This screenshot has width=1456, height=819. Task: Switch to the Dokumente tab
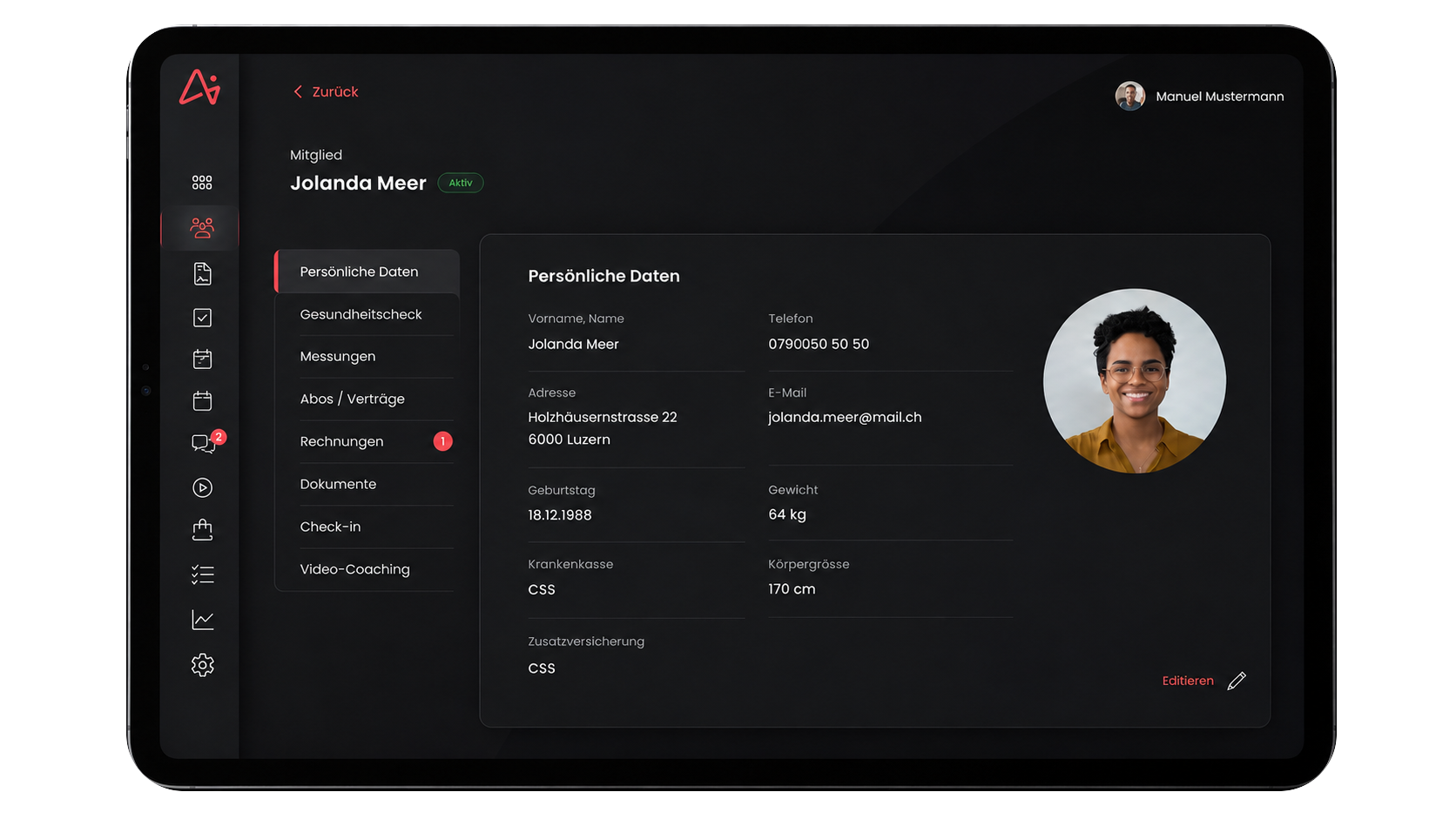click(367, 484)
